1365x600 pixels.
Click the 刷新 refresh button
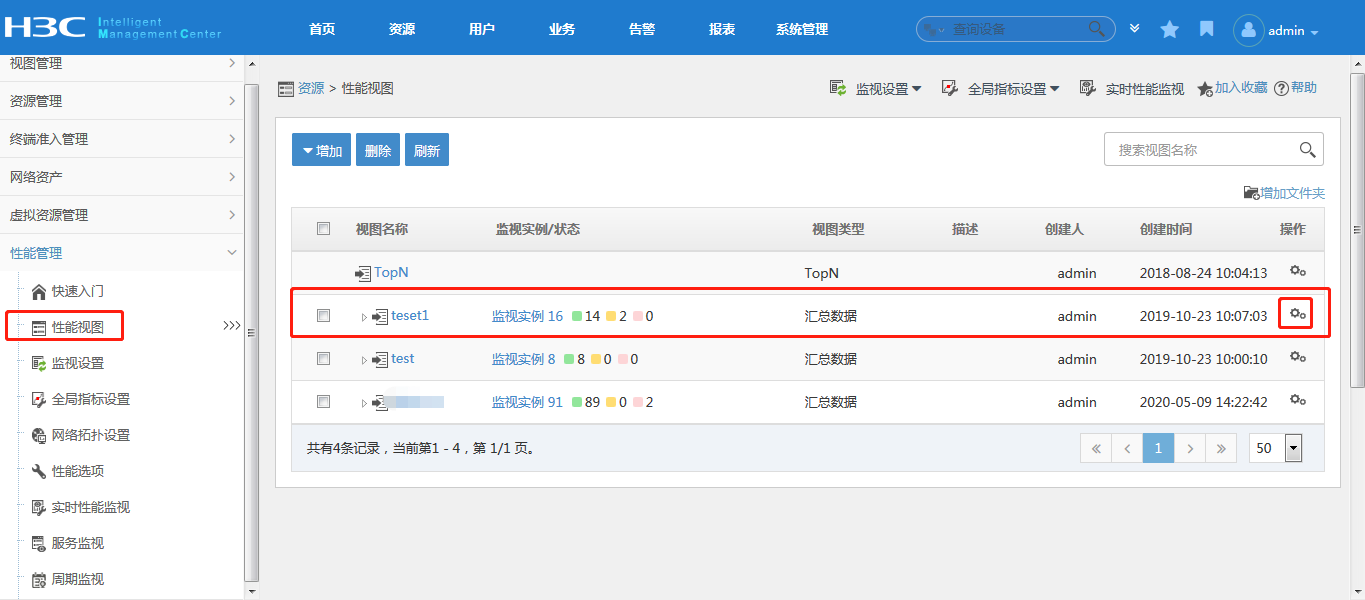pos(427,151)
